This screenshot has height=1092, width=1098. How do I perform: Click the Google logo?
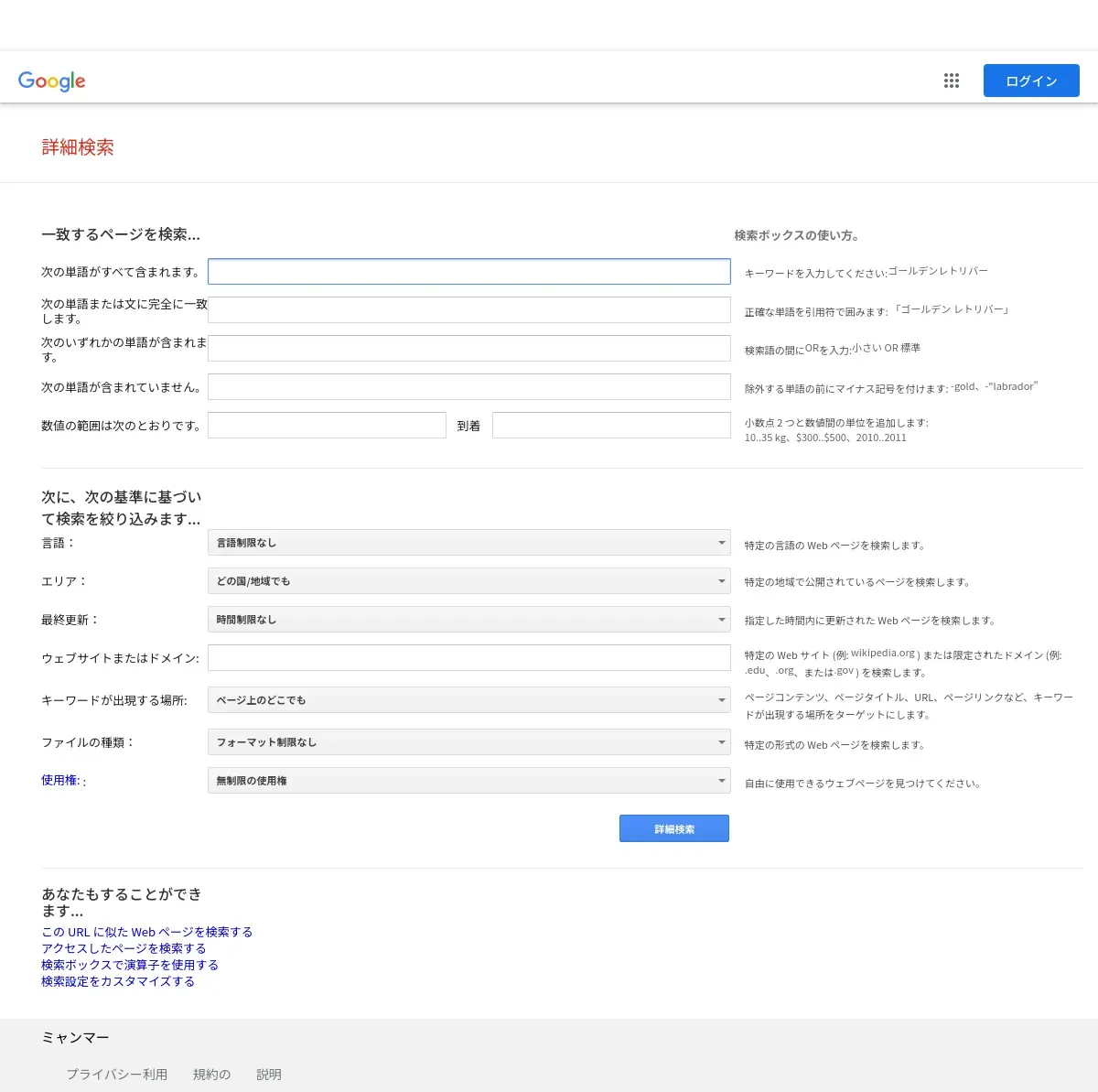pyautogui.click(x=52, y=81)
